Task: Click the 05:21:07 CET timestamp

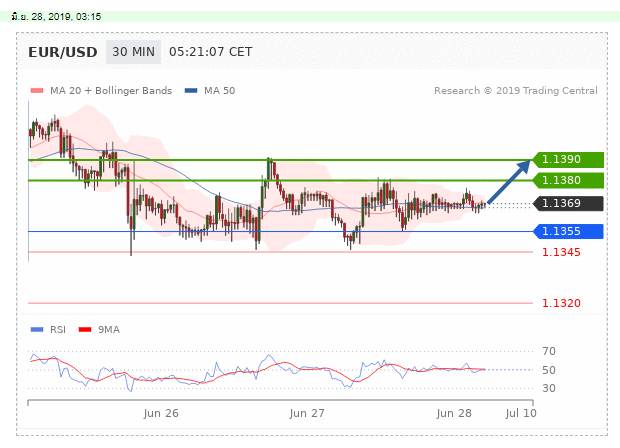Action: point(210,52)
